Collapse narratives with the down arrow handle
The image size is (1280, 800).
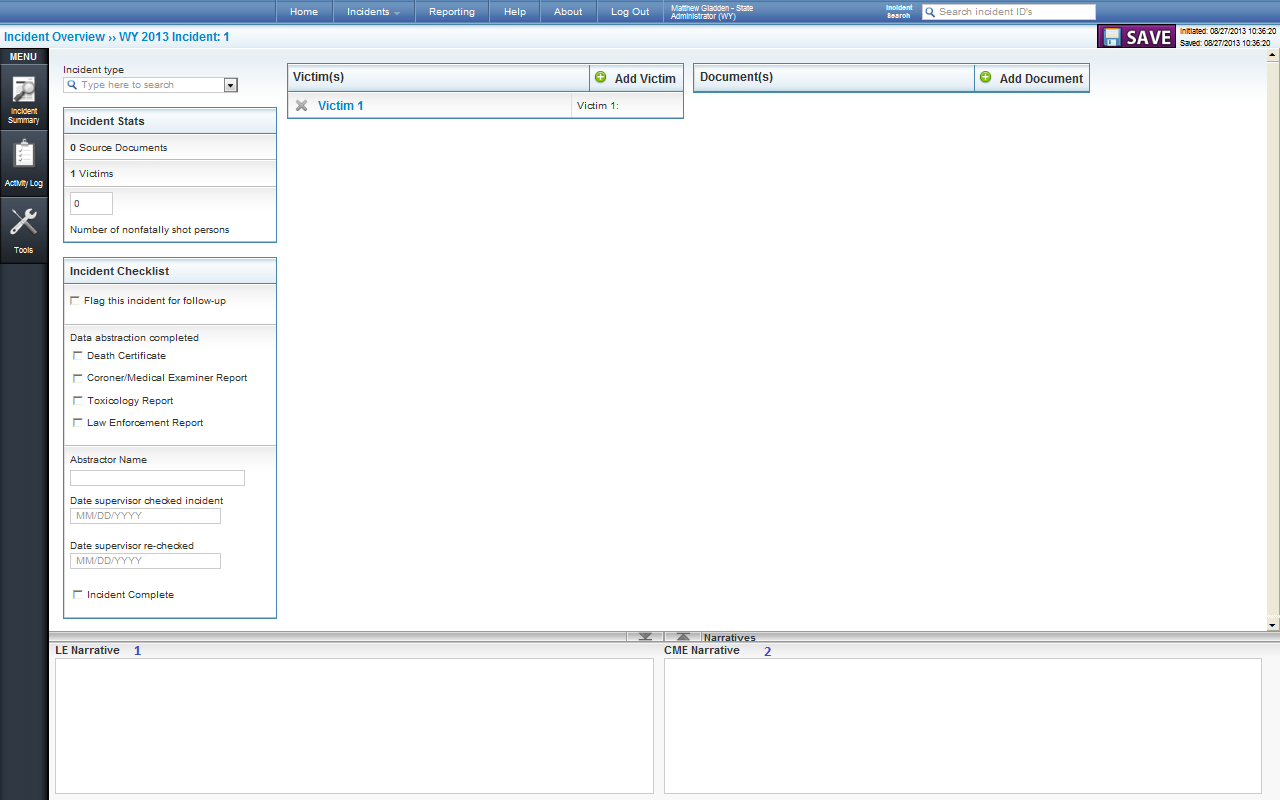tap(645, 636)
